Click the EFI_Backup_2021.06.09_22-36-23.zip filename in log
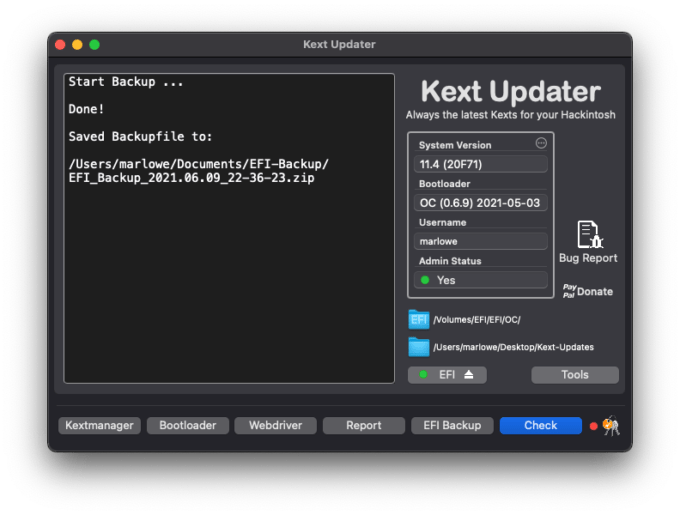 [x=191, y=178]
